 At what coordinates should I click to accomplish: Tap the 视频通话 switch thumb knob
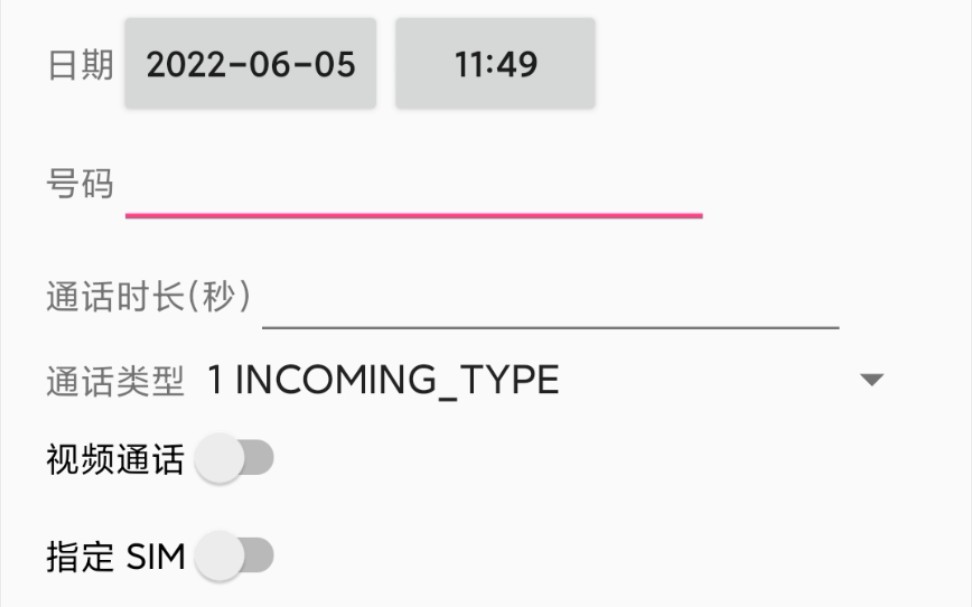(x=219, y=461)
